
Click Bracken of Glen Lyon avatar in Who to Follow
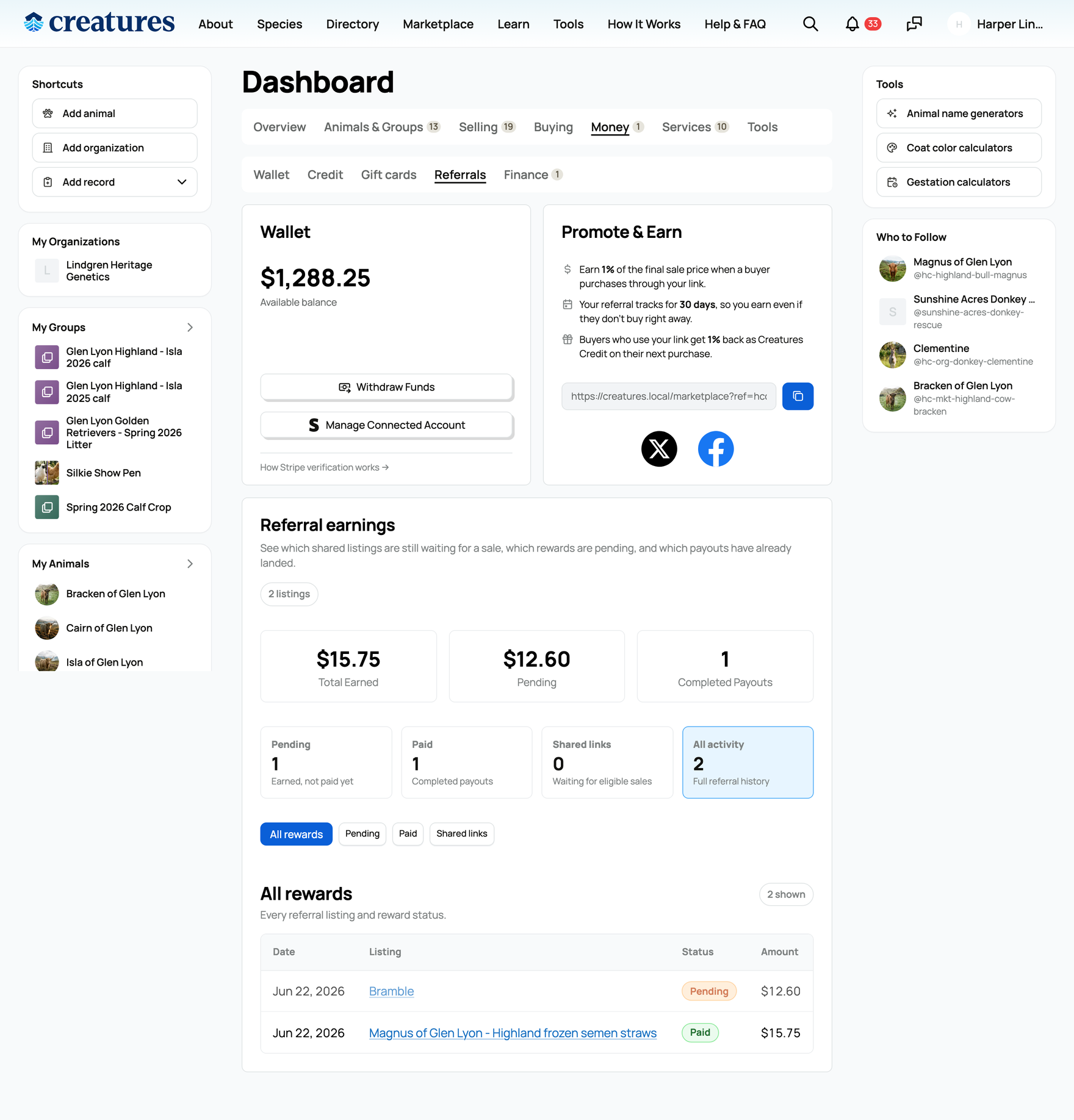pos(893,398)
